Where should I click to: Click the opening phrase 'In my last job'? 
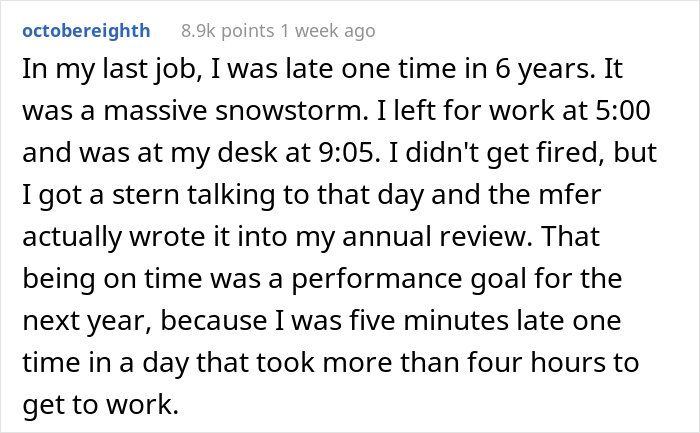[x=91, y=74]
